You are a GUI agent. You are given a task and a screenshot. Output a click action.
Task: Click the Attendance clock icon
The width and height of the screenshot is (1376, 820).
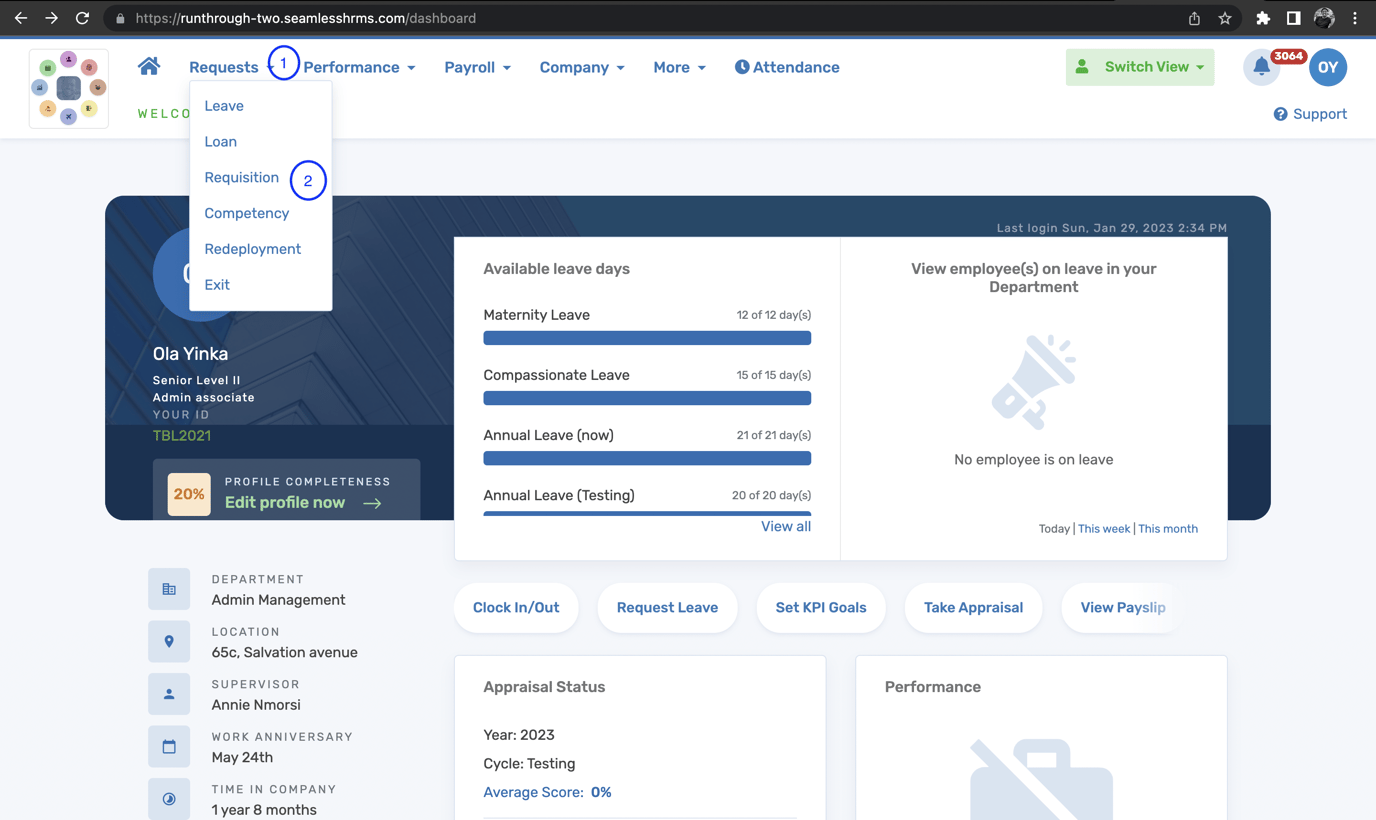(x=741, y=67)
